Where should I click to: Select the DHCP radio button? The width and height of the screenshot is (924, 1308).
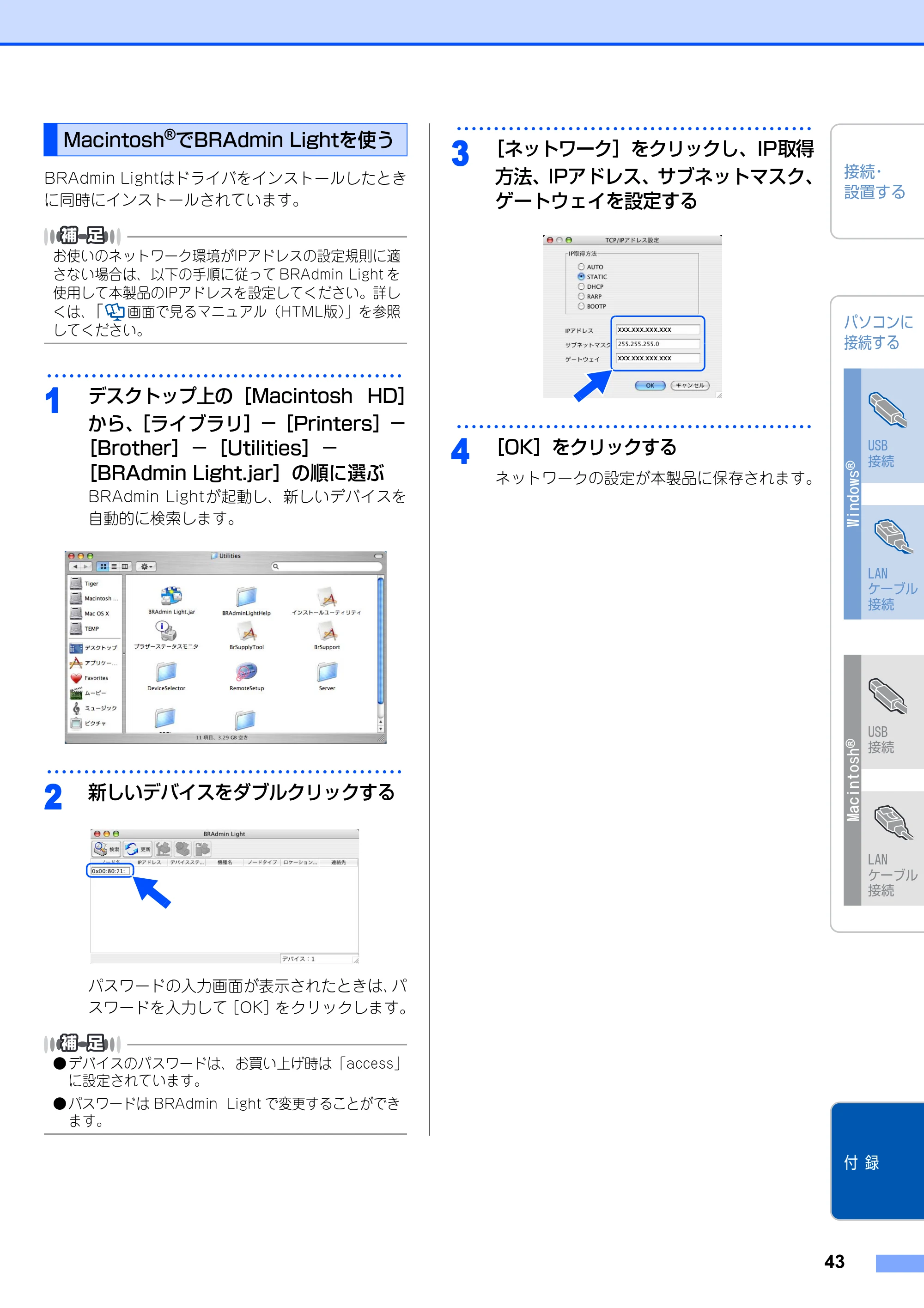click(581, 286)
